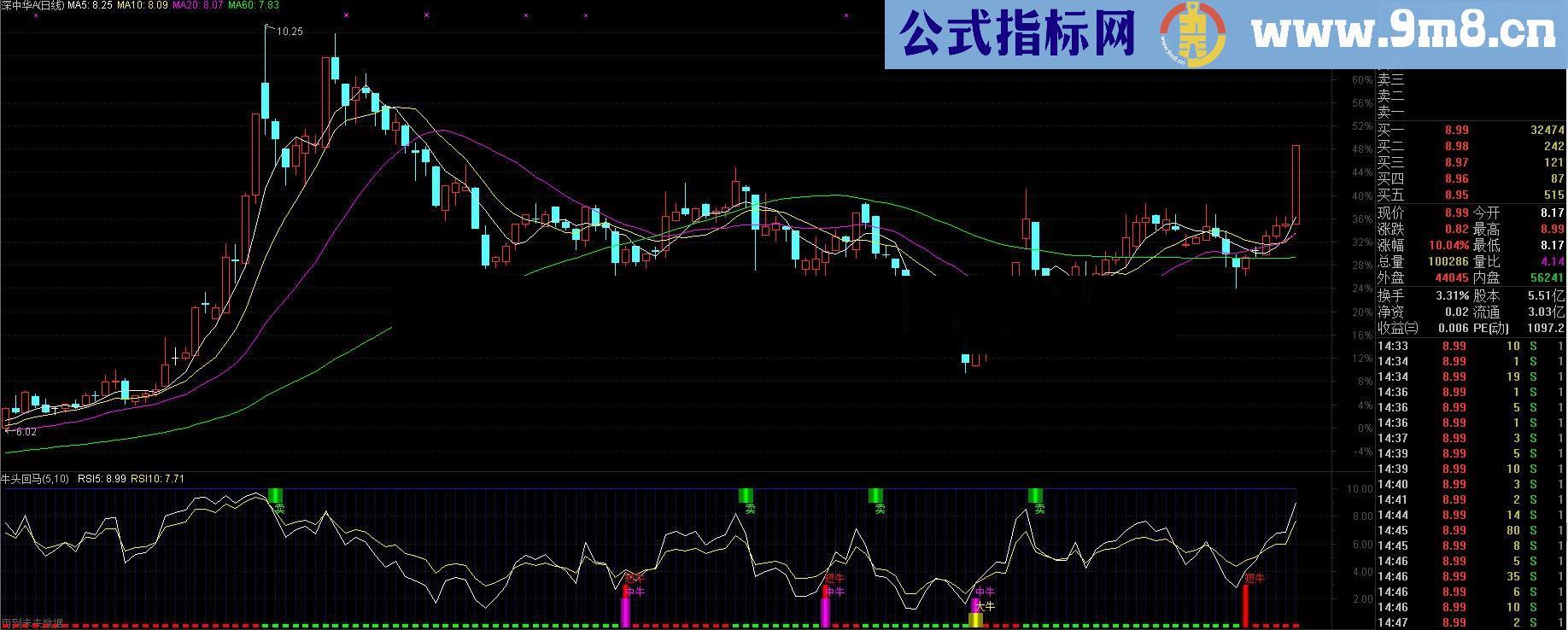Screen dimensions: 1568x630
Task: Select the MA5: 8.25 indicator label
Action: tap(90, 5)
